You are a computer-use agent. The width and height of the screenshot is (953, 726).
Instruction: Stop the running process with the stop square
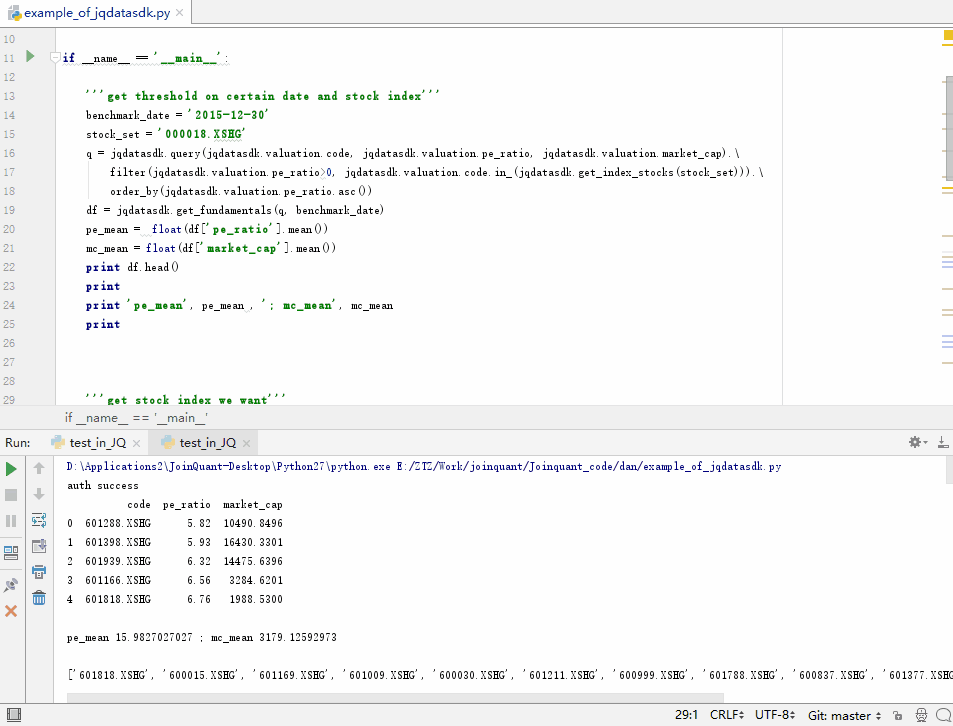tap(11, 495)
